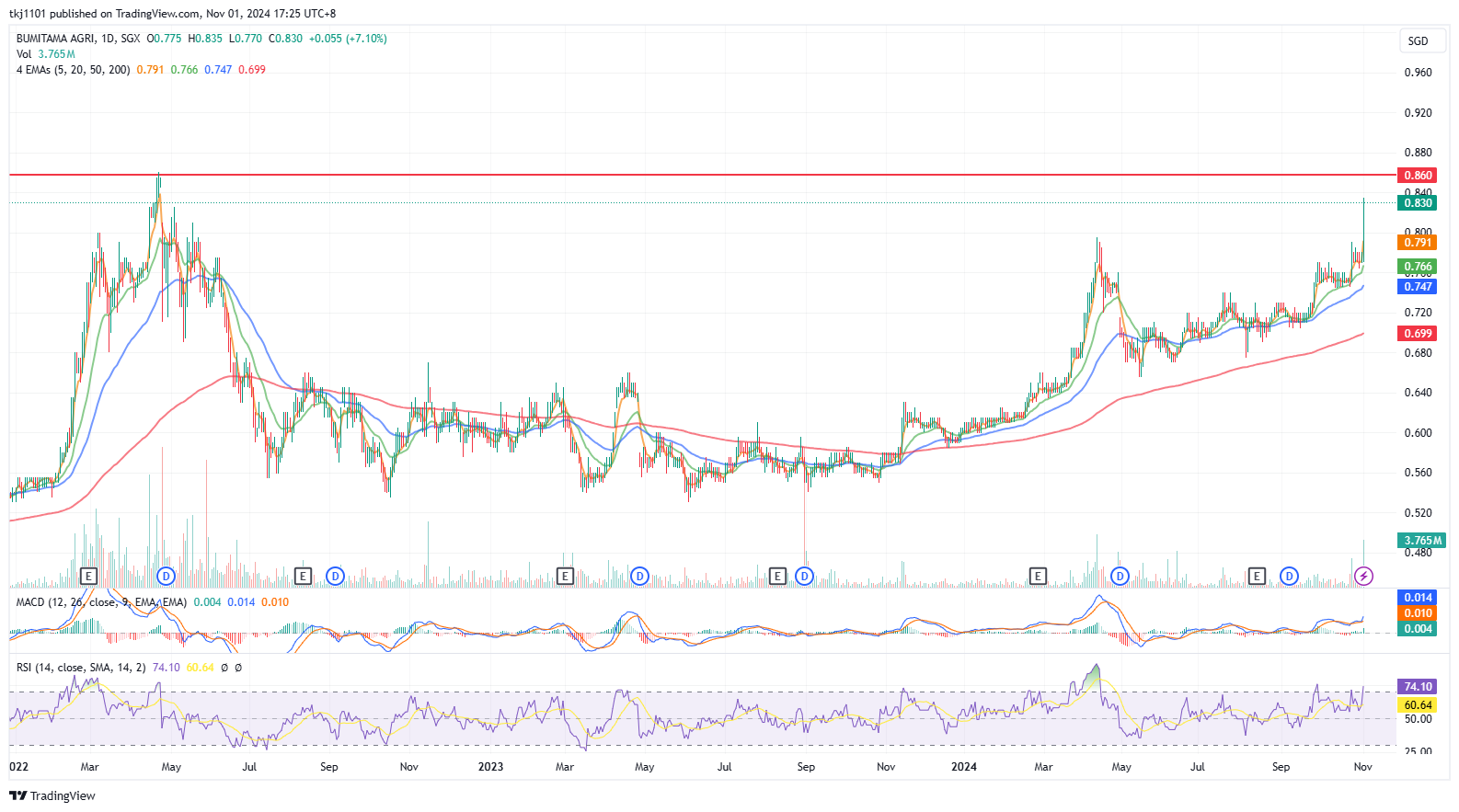Open the dividend D marker at May 2024
1459x812 pixels.
pos(1120,577)
